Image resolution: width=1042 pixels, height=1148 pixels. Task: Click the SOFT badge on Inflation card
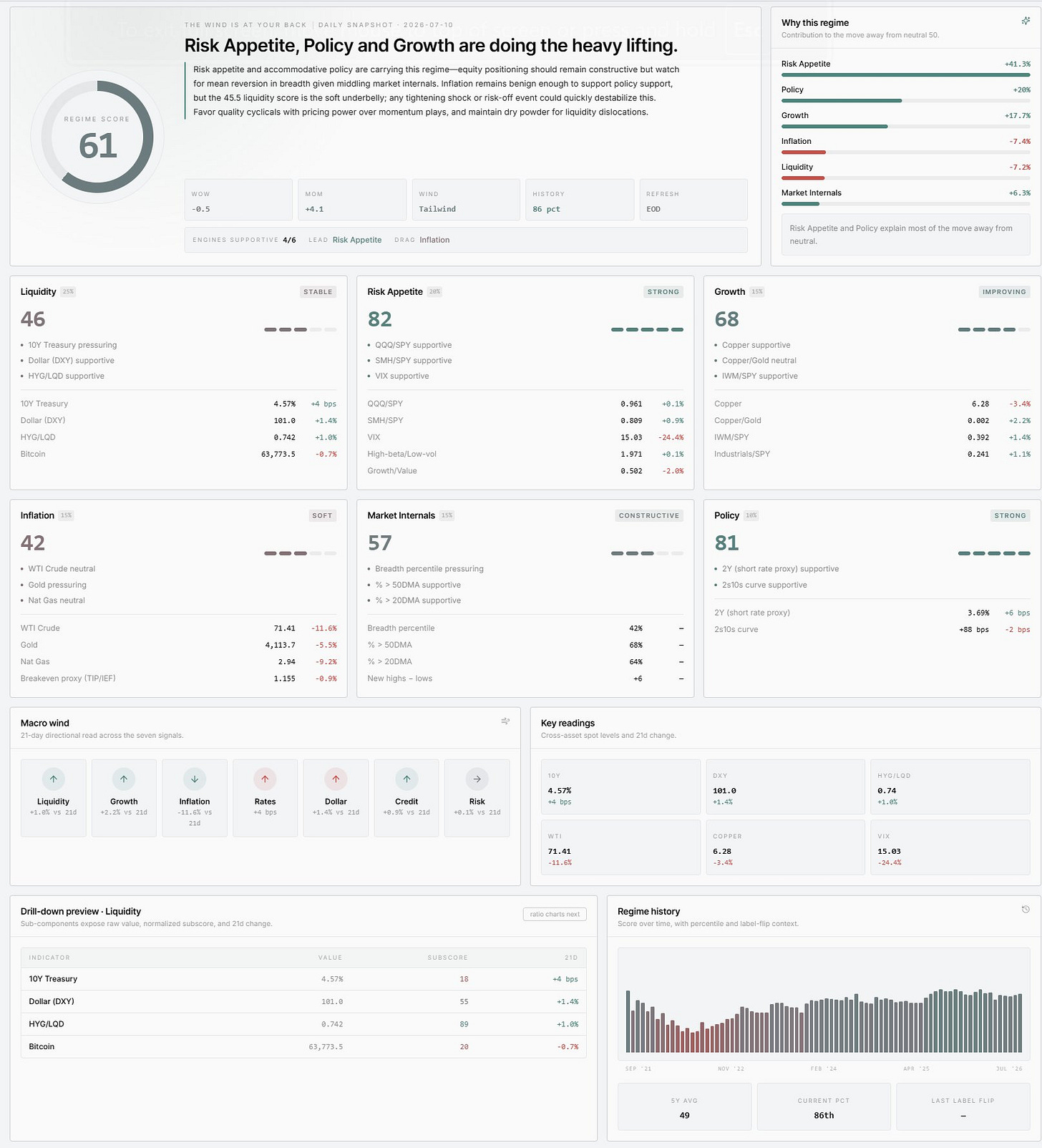[322, 515]
